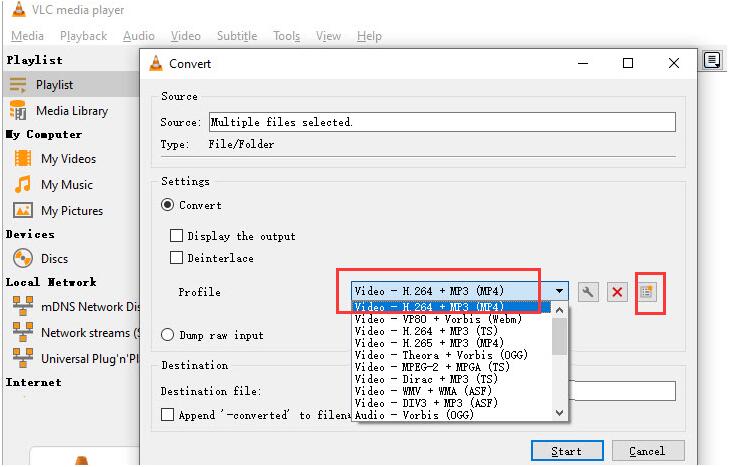Select My Videos icon
The width and height of the screenshot is (751, 467).
point(23,158)
